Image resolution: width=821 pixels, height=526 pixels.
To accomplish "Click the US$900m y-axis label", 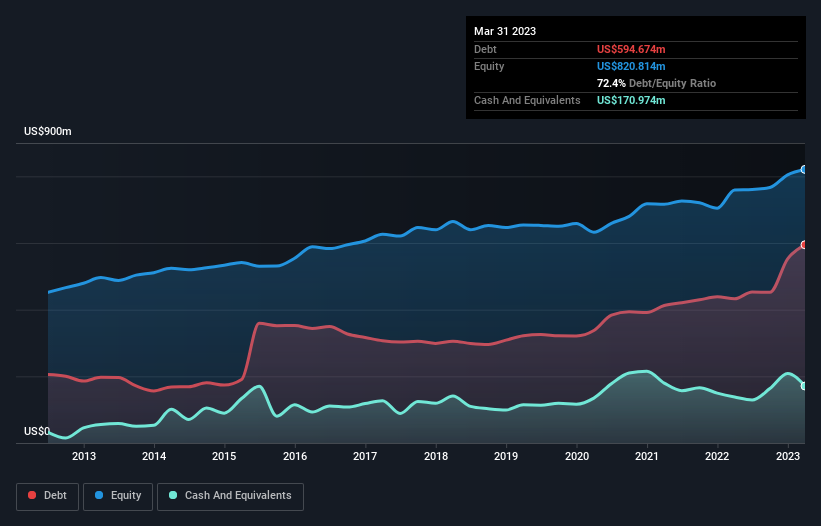I will (48, 131).
